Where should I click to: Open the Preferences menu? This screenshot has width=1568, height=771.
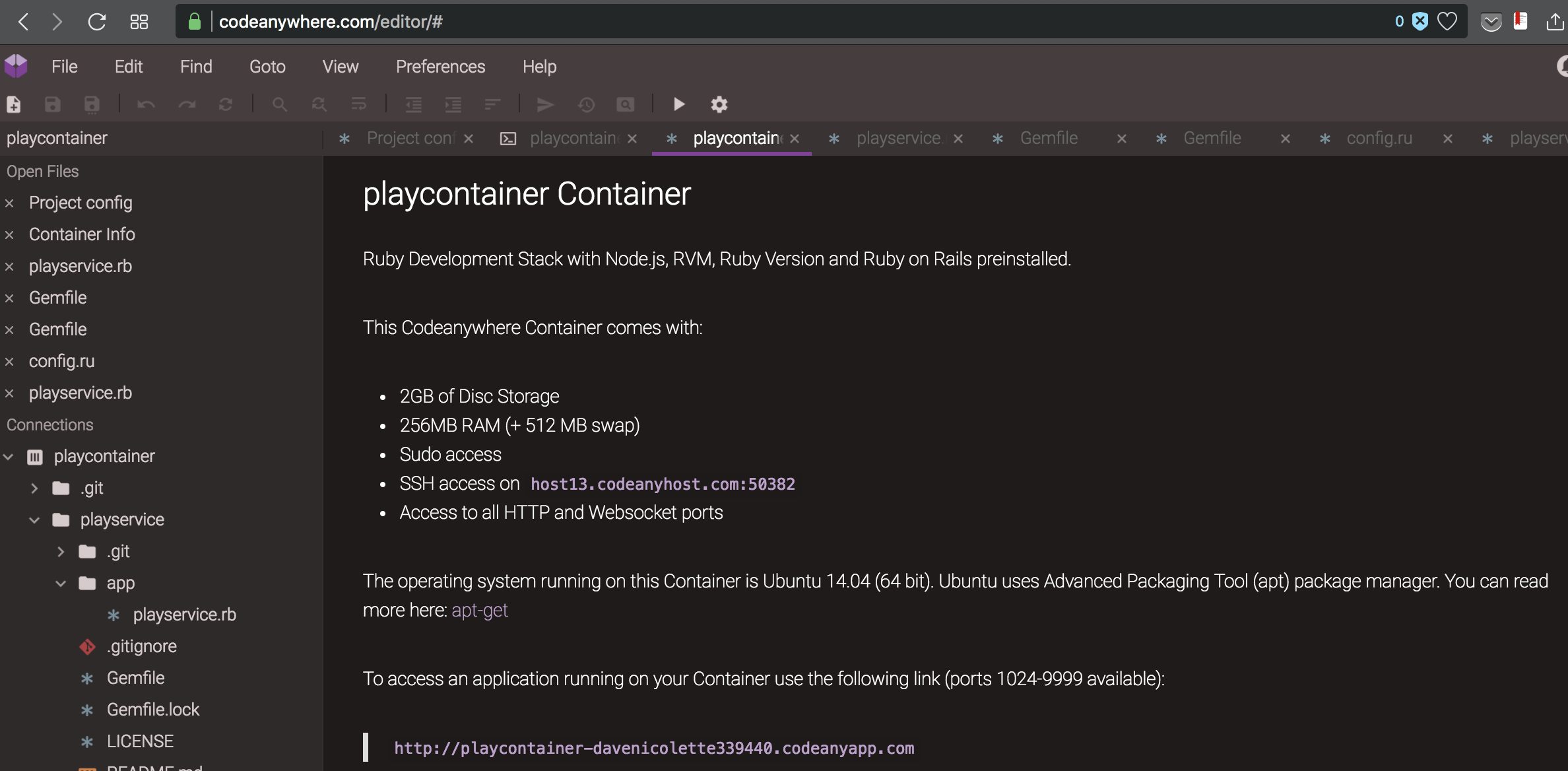(x=440, y=67)
